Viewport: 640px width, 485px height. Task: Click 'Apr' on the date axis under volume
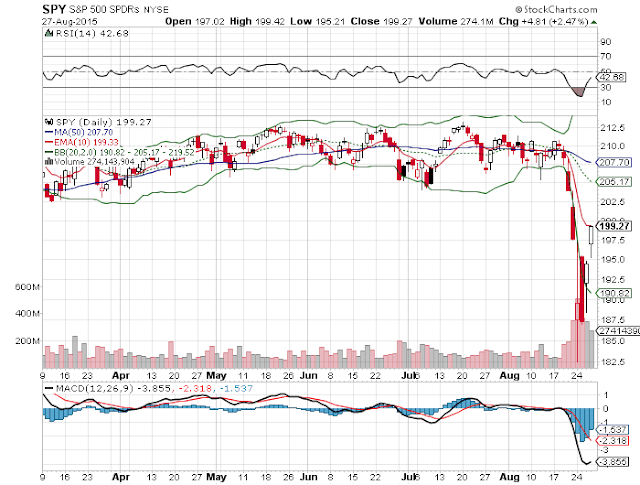pos(121,376)
